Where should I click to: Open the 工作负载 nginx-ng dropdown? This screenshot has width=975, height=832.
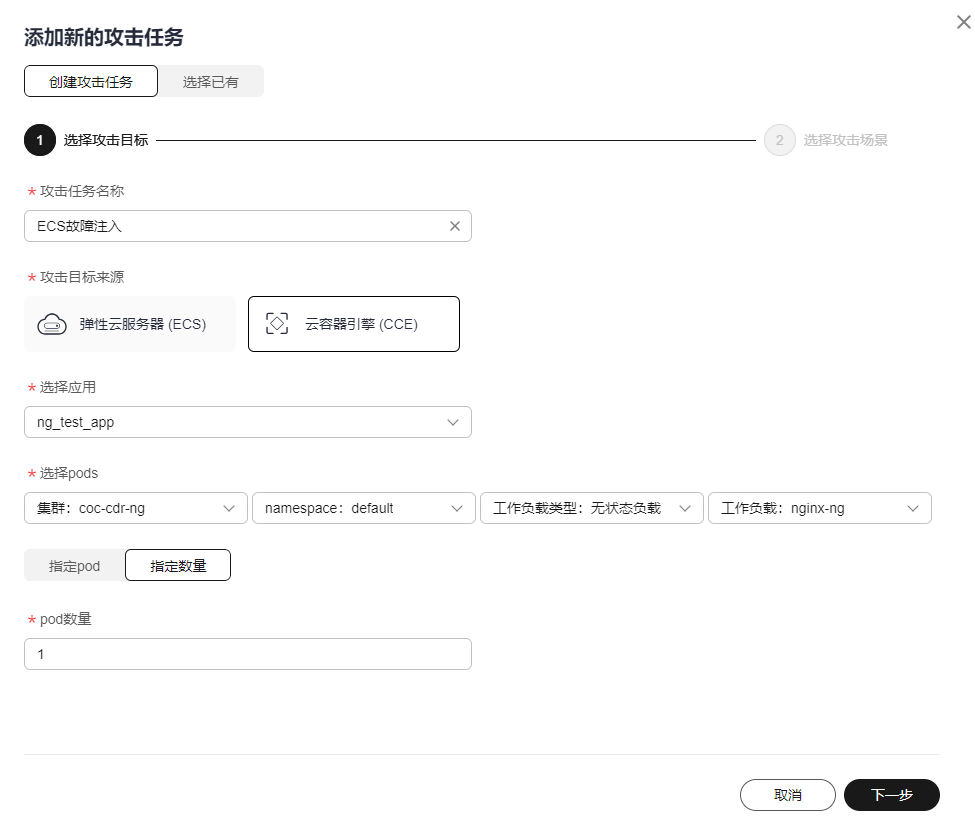[820, 508]
